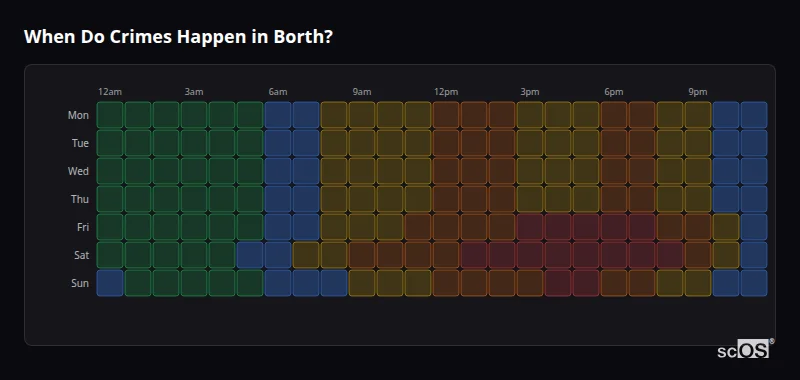
Task: Click the Sunday 12pm heatmap cell
Action: pos(446,283)
